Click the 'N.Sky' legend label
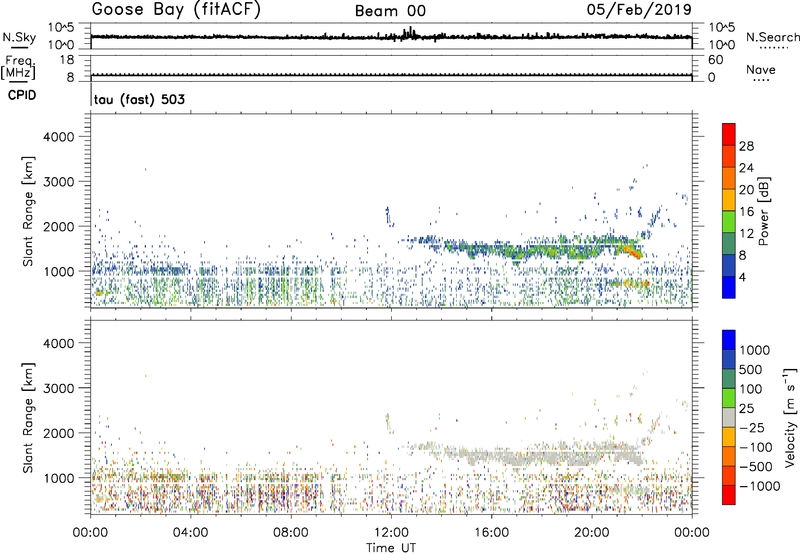 tap(19, 37)
